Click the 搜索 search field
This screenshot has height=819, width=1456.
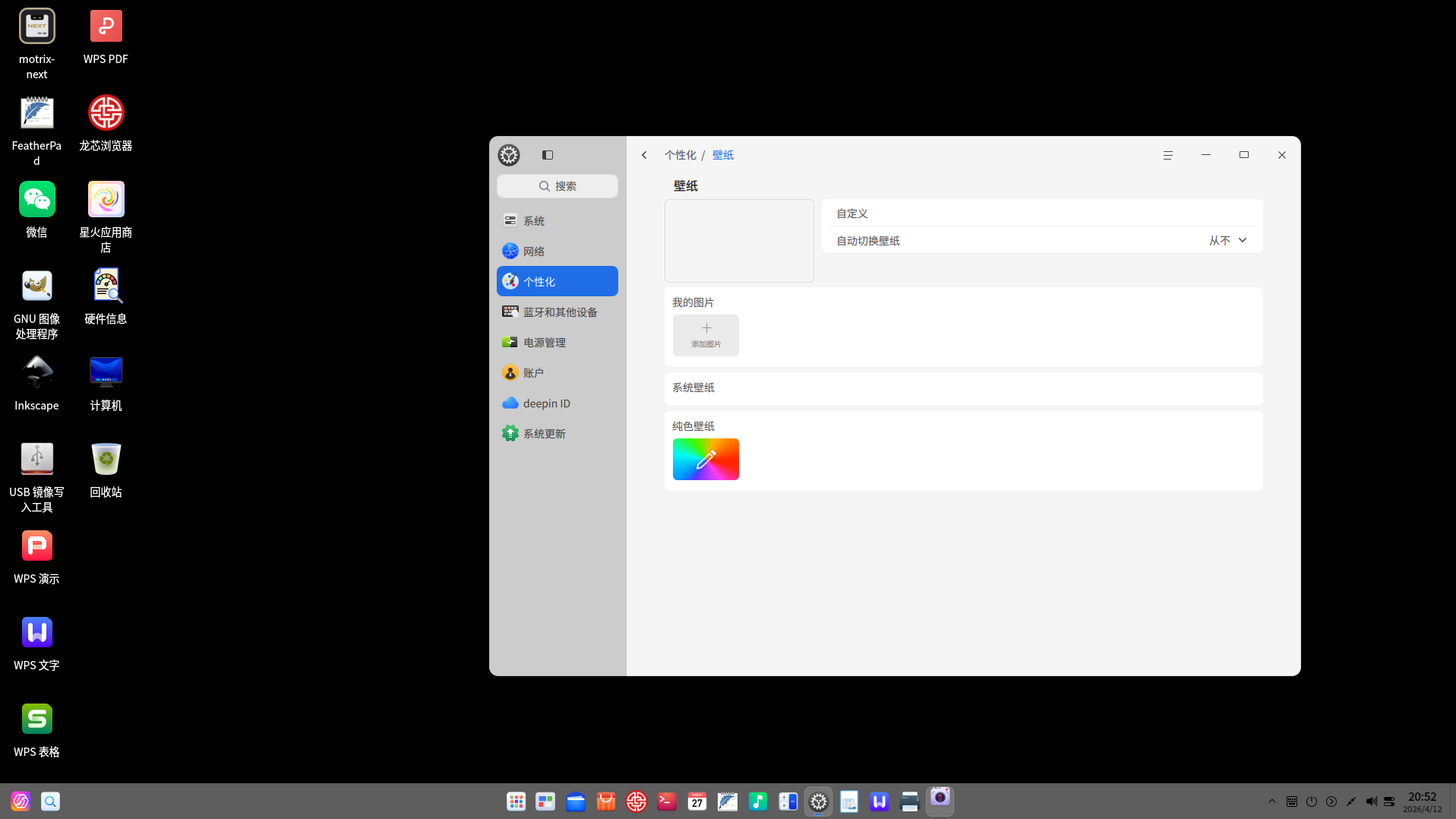point(557,186)
